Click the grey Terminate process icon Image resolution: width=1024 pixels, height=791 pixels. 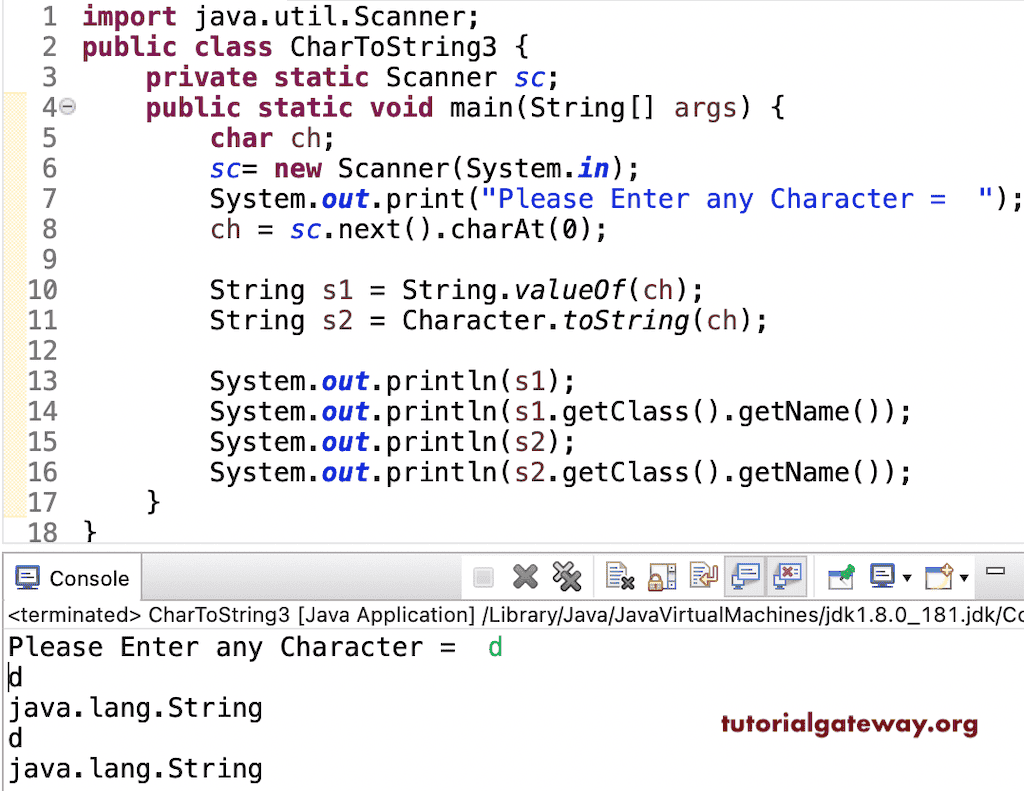click(484, 577)
